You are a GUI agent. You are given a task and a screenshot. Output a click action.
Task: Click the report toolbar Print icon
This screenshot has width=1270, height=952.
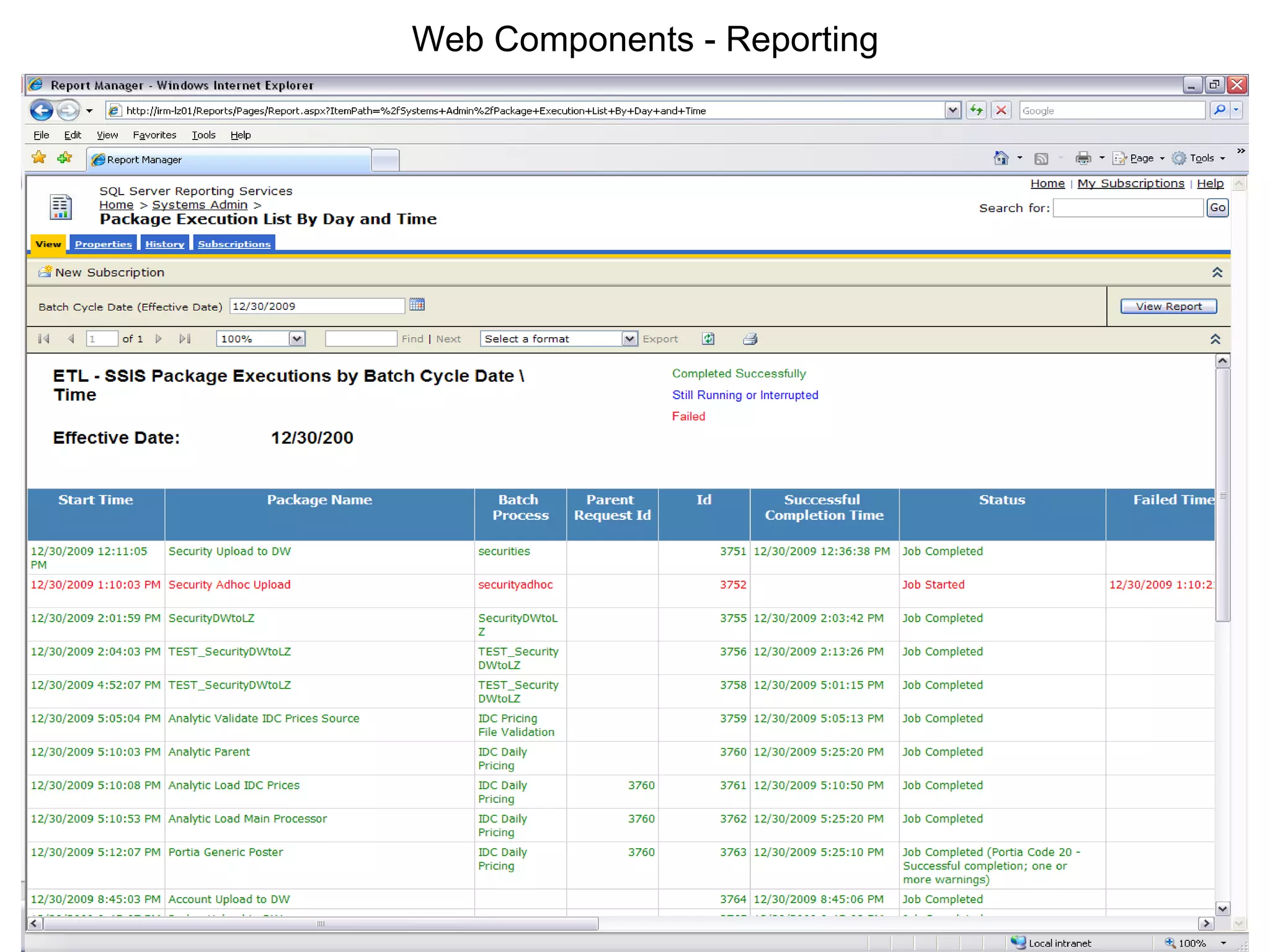(x=750, y=338)
